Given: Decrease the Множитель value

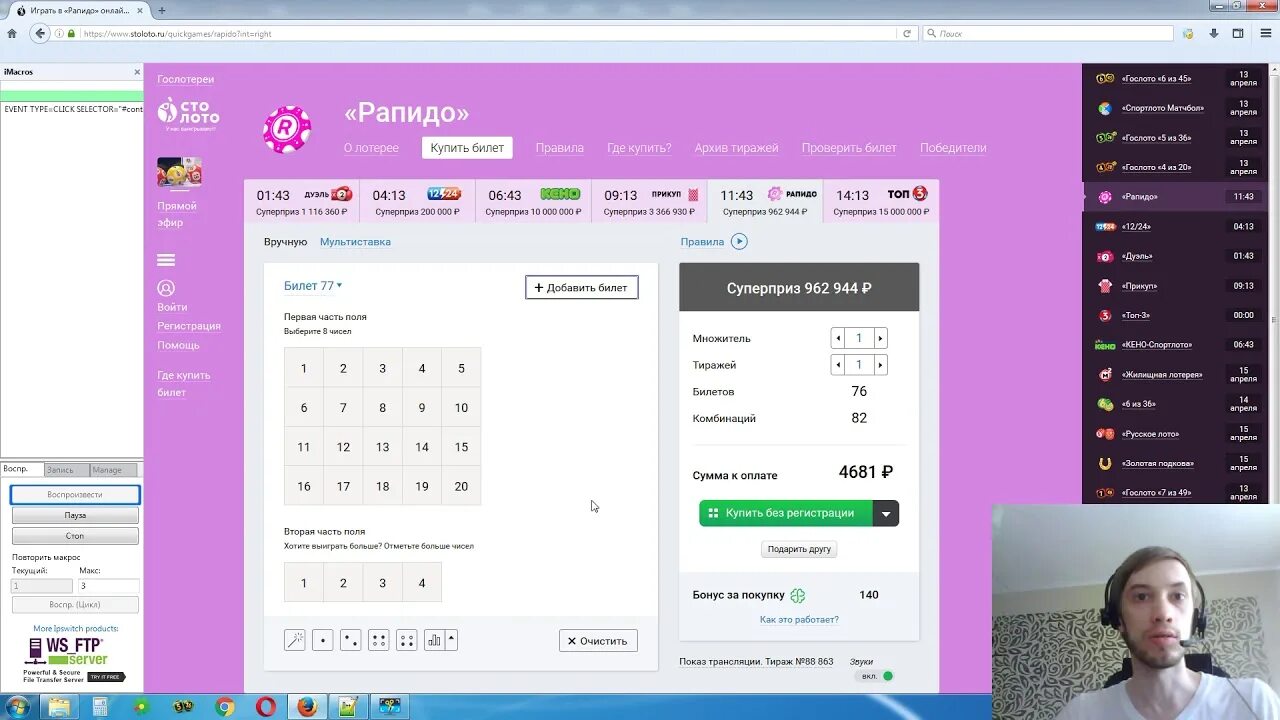Looking at the screenshot, I should [x=838, y=338].
